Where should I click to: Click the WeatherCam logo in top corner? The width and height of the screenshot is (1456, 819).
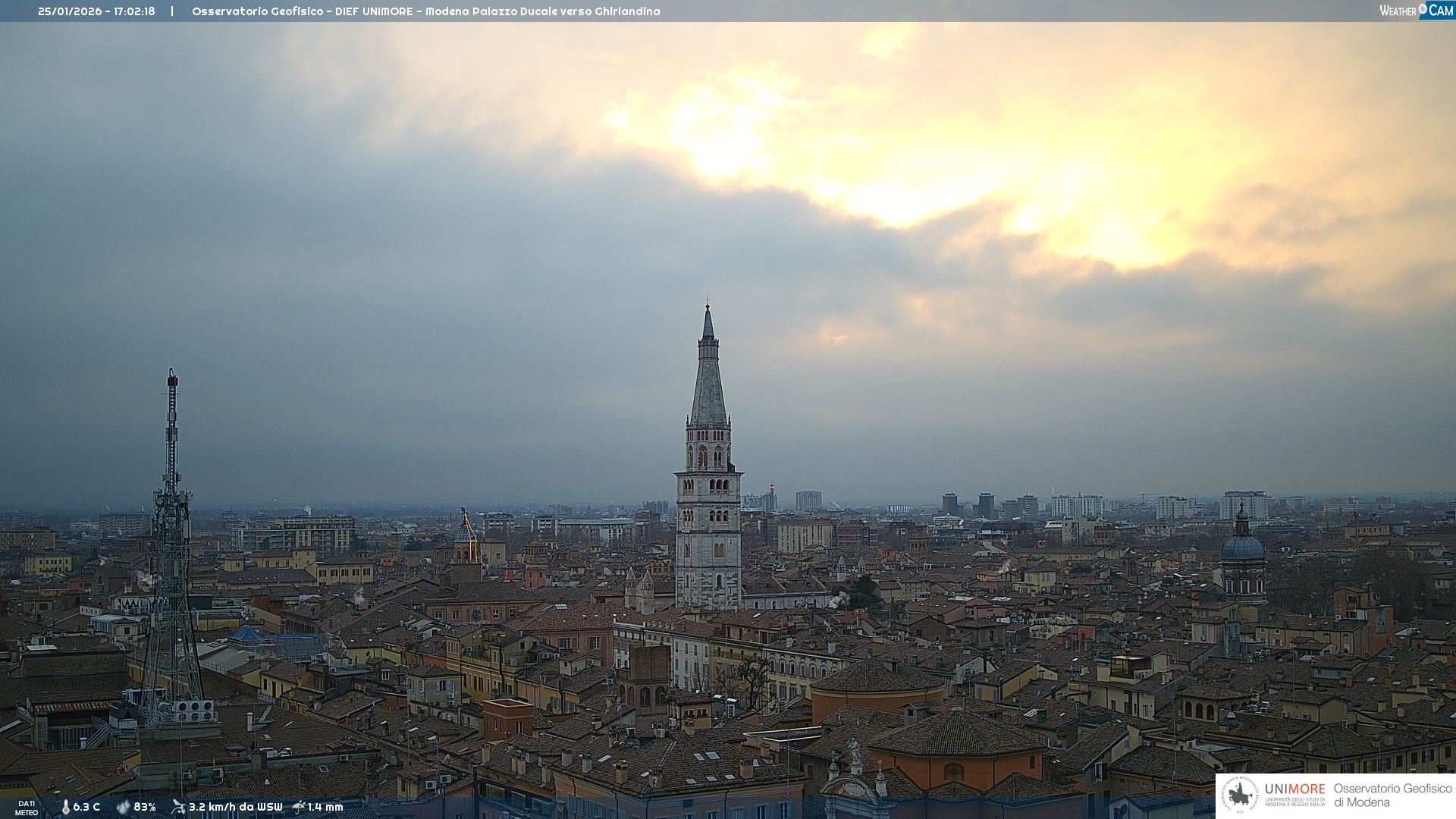[x=1416, y=11]
